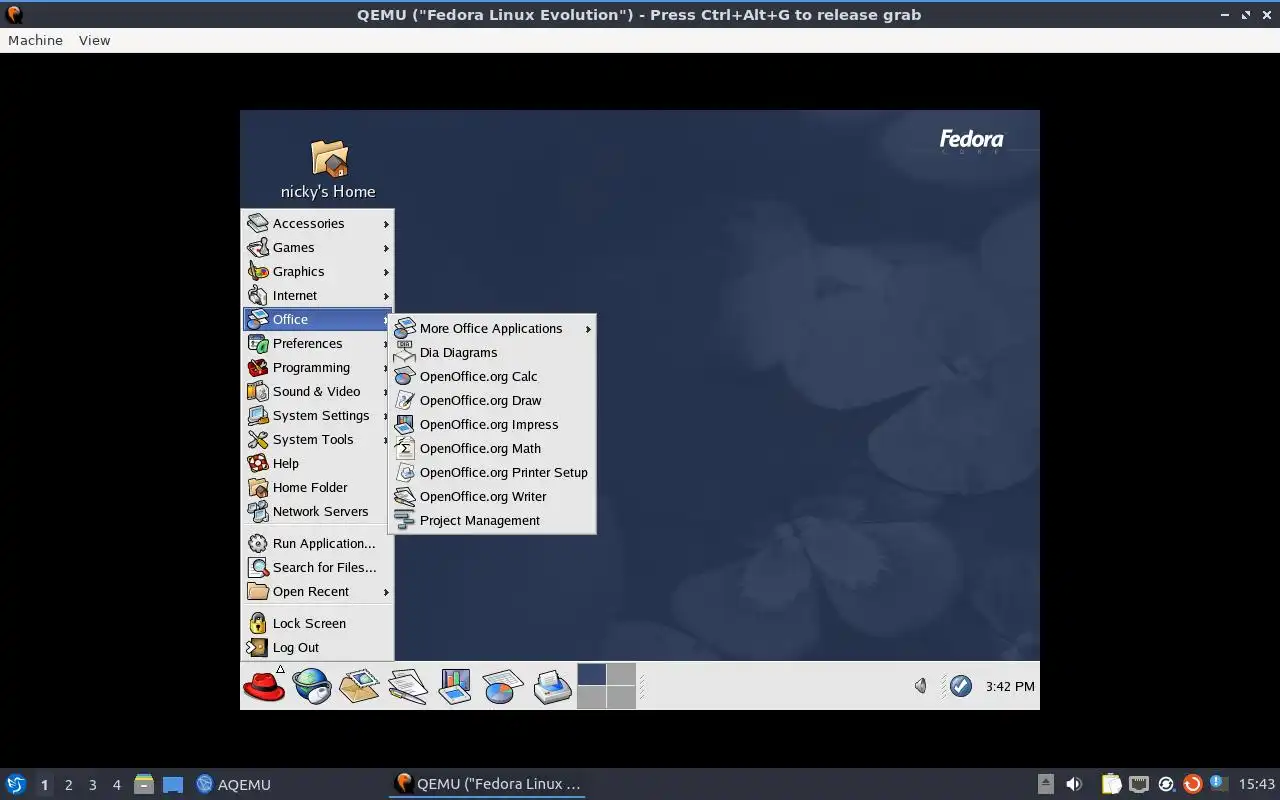Expand the Open Recent submenu arrow
The width and height of the screenshot is (1280, 800).
click(386, 592)
